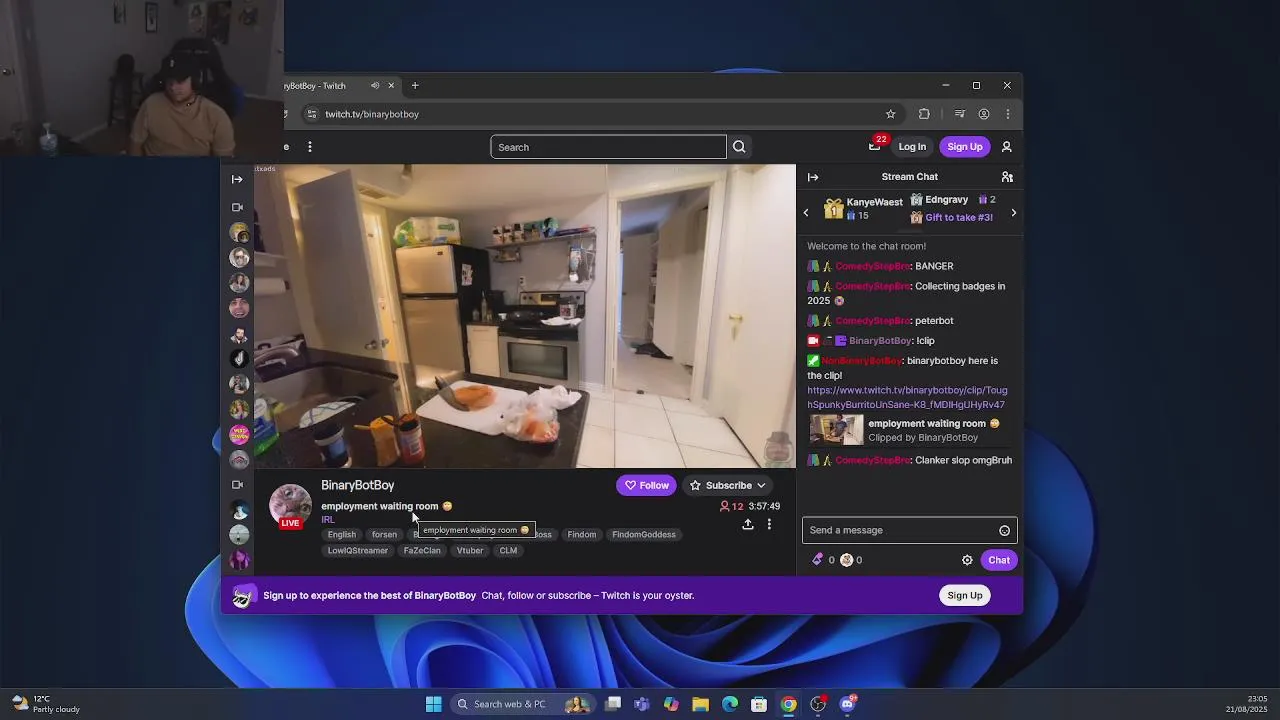The image size is (1280, 720).
Task: Select the Findom tag
Action: tap(582, 535)
